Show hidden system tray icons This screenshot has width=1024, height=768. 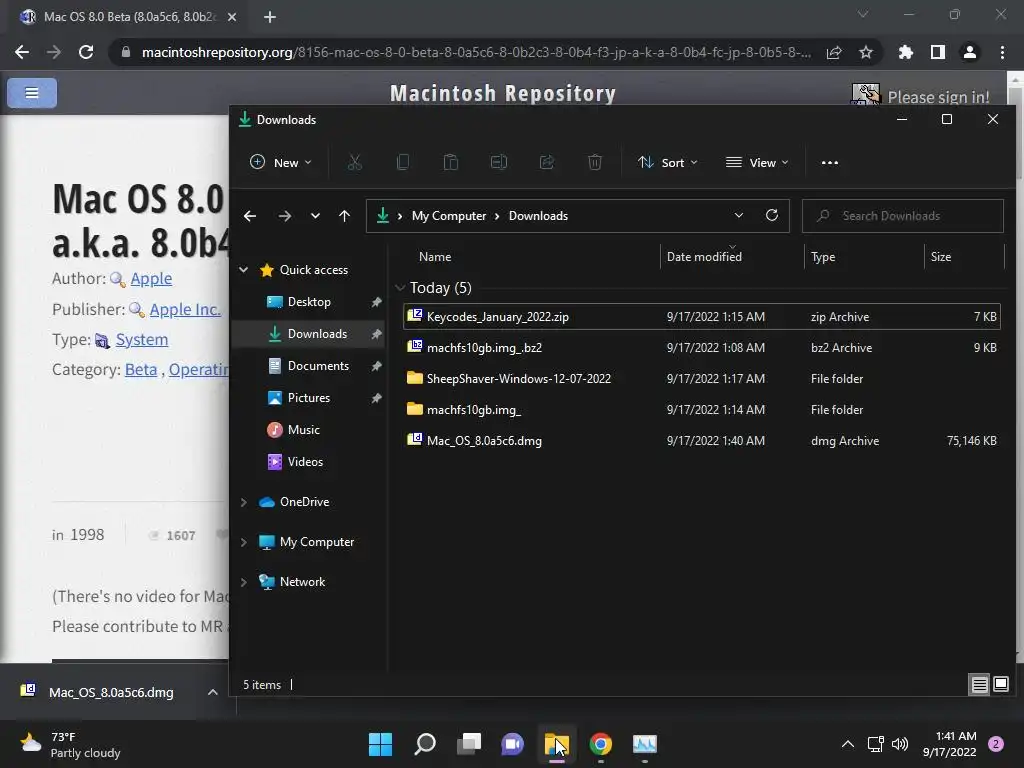tap(848, 744)
